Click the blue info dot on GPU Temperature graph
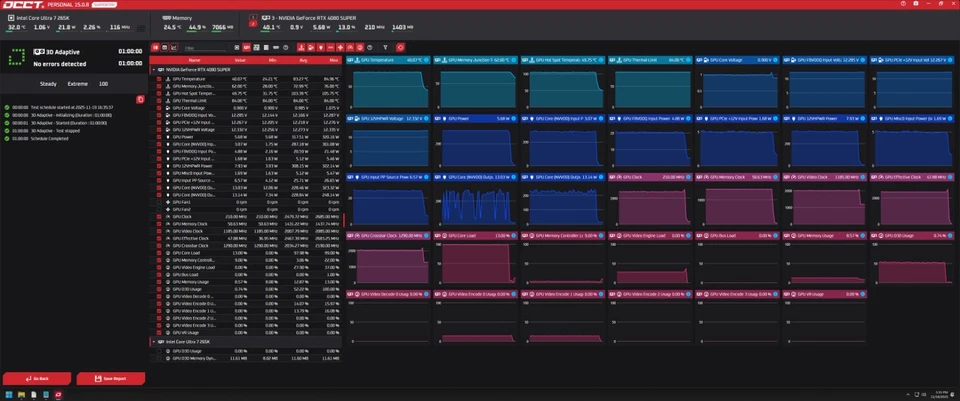Viewport: 960px width, 401px height. [x=426, y=60]
